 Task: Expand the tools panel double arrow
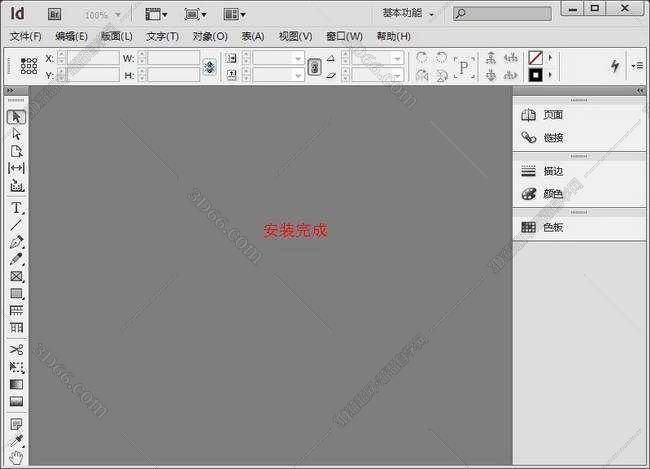pos(10,90)
